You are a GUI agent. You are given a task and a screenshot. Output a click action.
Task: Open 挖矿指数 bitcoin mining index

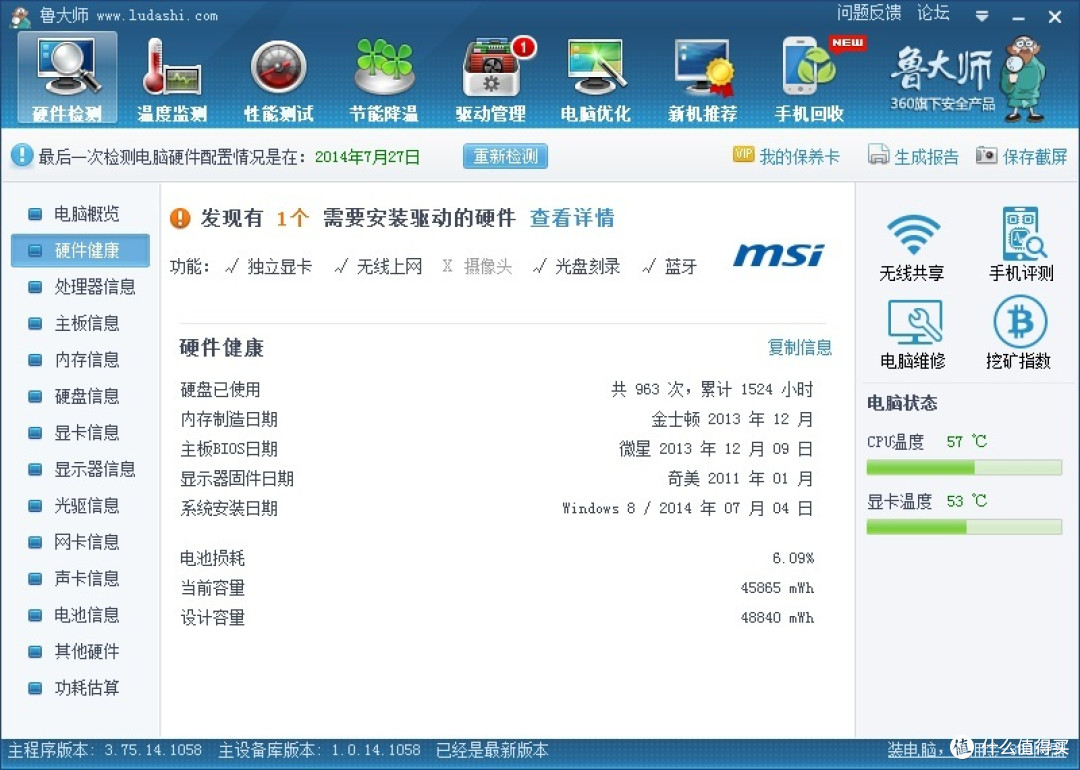[x=1019, y=333]
